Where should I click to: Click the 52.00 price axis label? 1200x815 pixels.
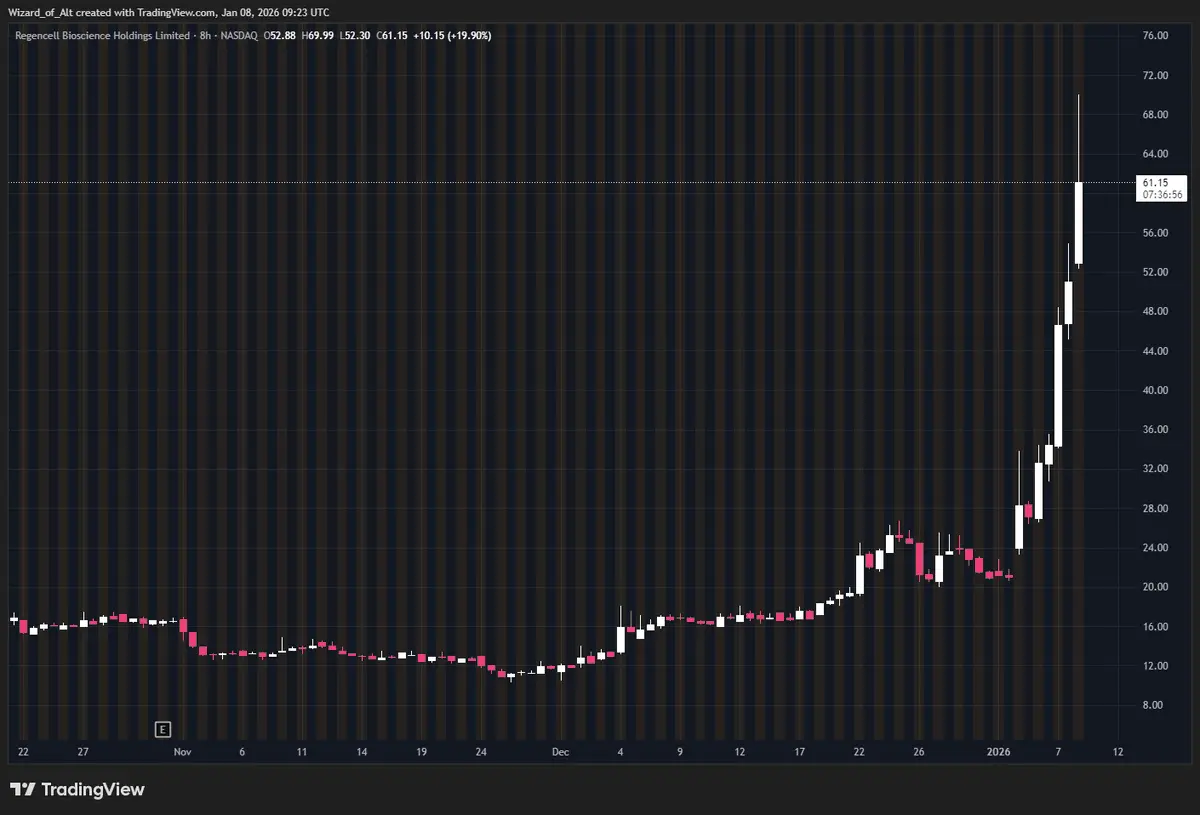1155,272
